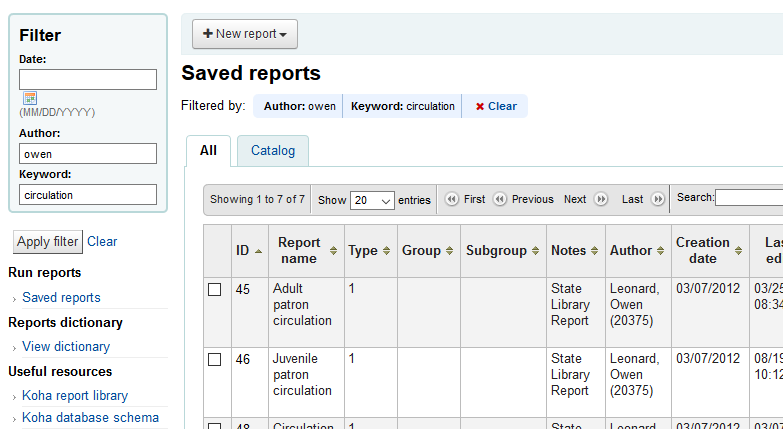Sort by Report name column arrows
Image resolution: width=783 pixels, height=429 pixels.
(x=334, y=251)
